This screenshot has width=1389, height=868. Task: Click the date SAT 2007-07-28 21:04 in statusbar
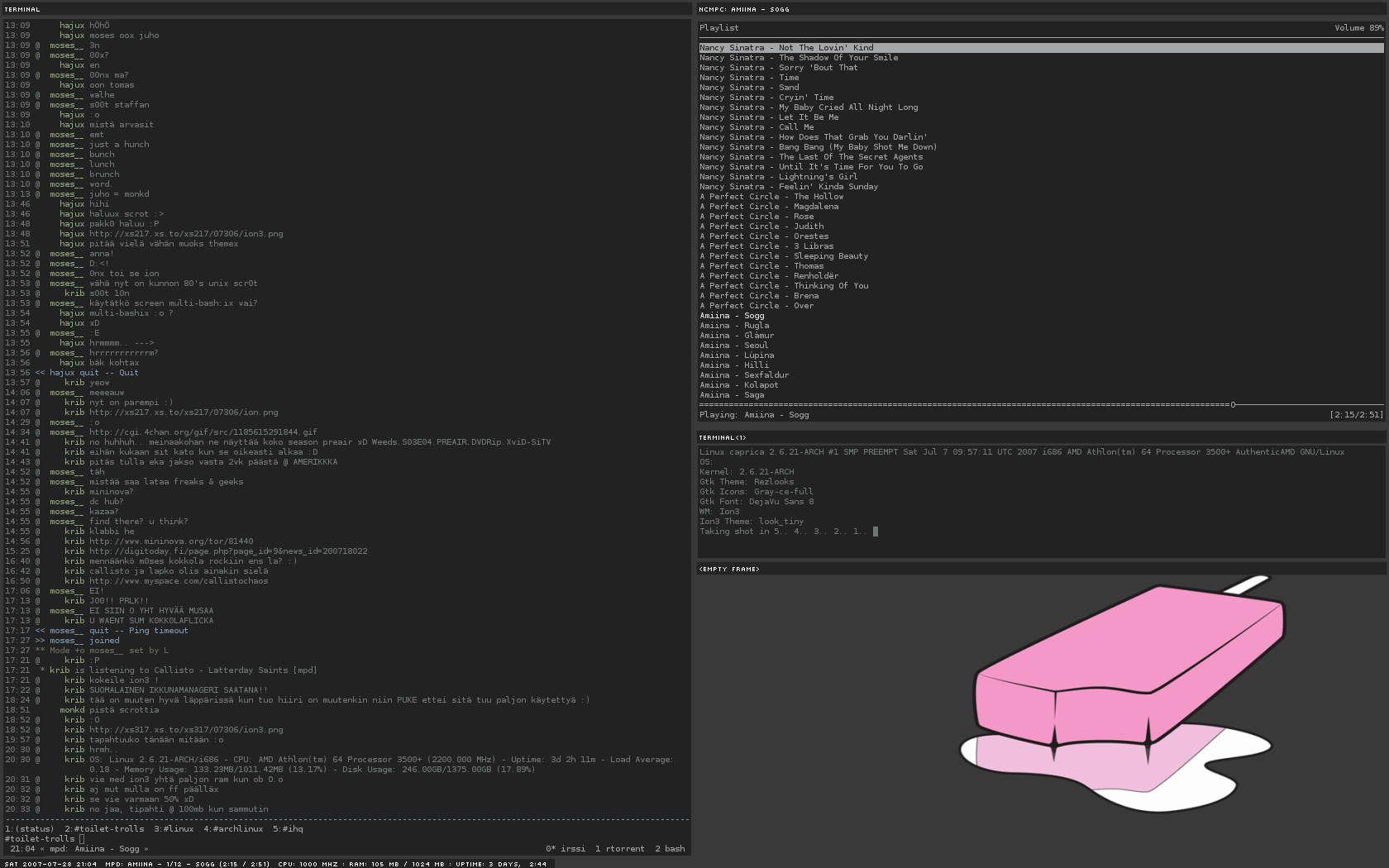50,864
